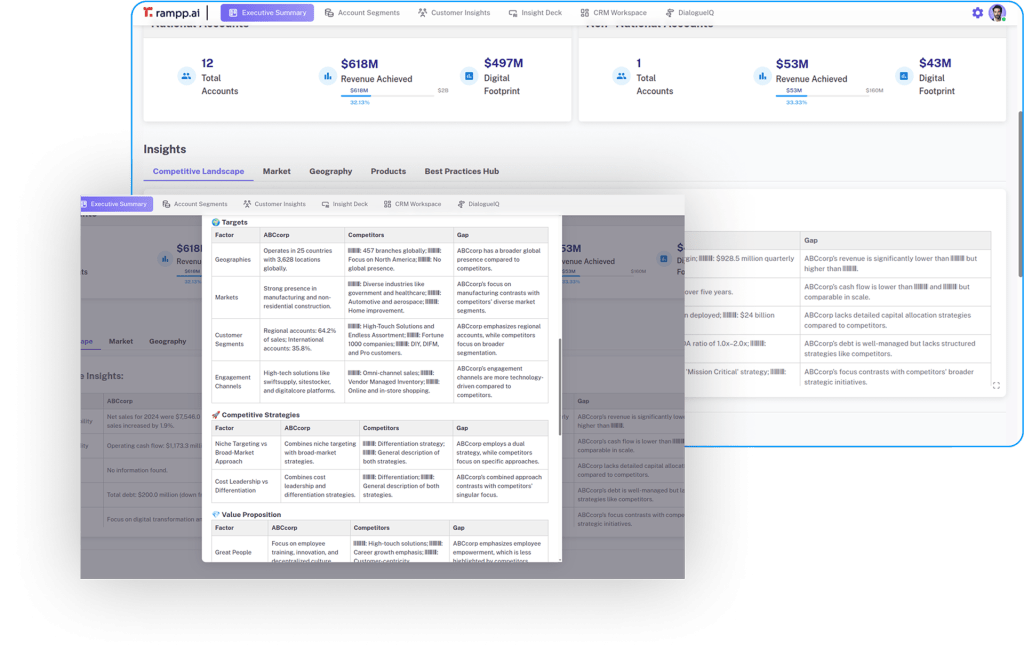Click the user profile avatar
Image resolution: width=1024 pixels, height=659 pixels.
[997, 13]
